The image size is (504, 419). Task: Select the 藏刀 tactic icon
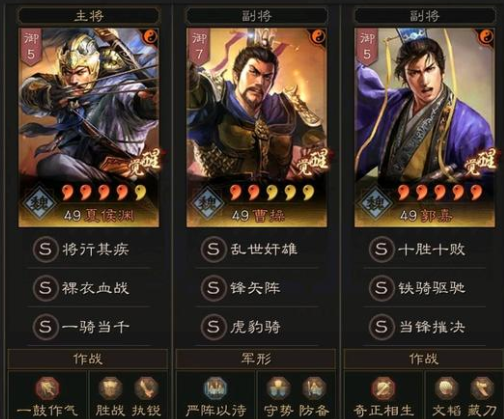(482, 389)
